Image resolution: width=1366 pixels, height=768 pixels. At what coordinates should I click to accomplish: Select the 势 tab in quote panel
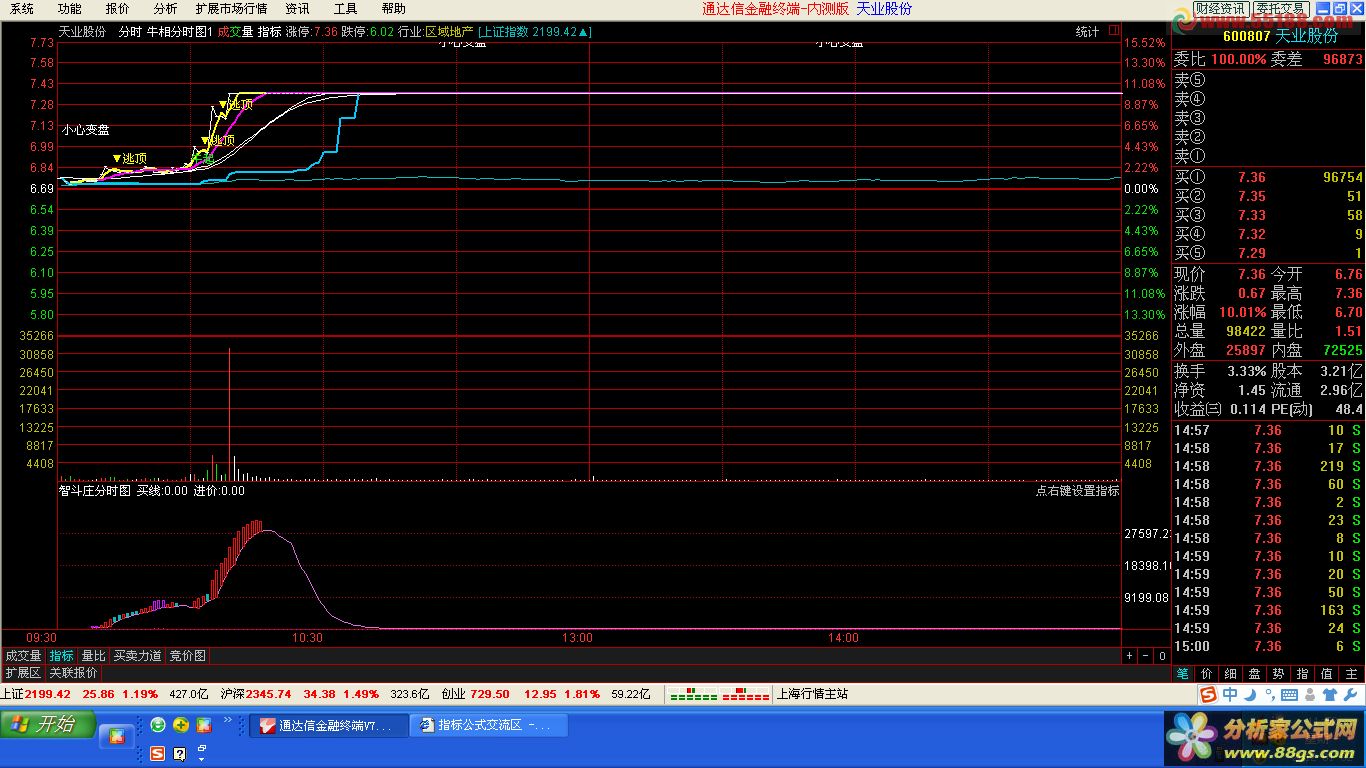(x=1279, y=674)
